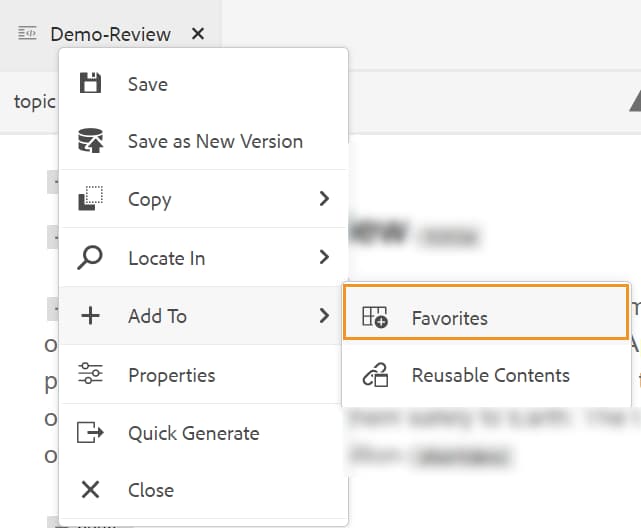Screen dimensions: 641x528
Task: Expand the Add To submenu chevron
Action: tap(324, 316)
